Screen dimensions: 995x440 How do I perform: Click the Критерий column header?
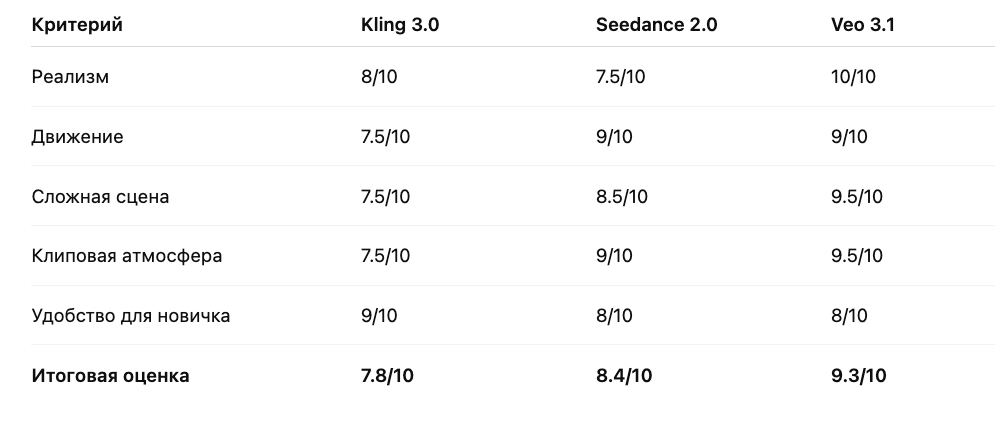coord(77,25)
